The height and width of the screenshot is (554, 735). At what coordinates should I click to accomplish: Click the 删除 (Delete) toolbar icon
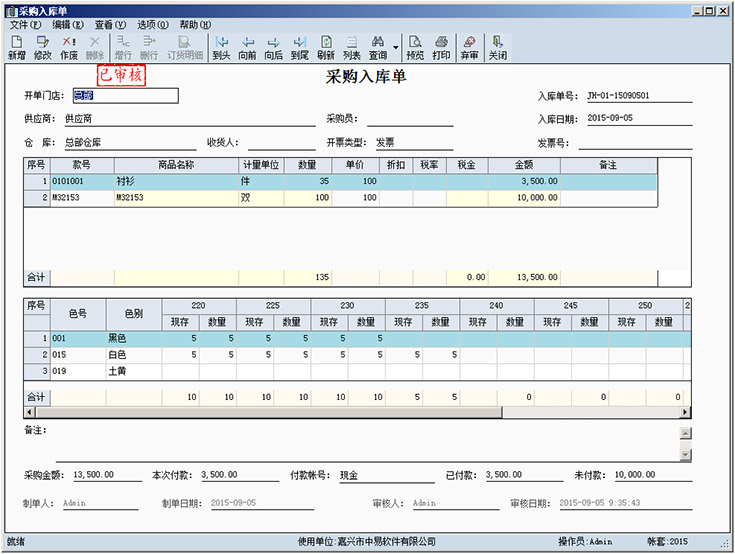(95, 48)
